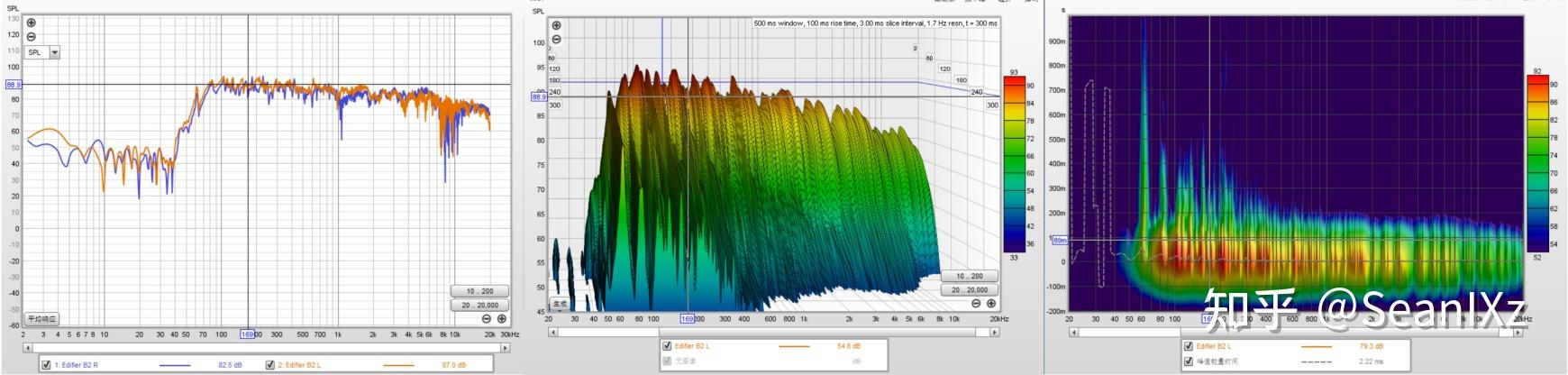Toggle Edifier B2 L checkbox in waterfall legend
The height and width of the screenshot is (375, 1568).
(x=667, y=345)
